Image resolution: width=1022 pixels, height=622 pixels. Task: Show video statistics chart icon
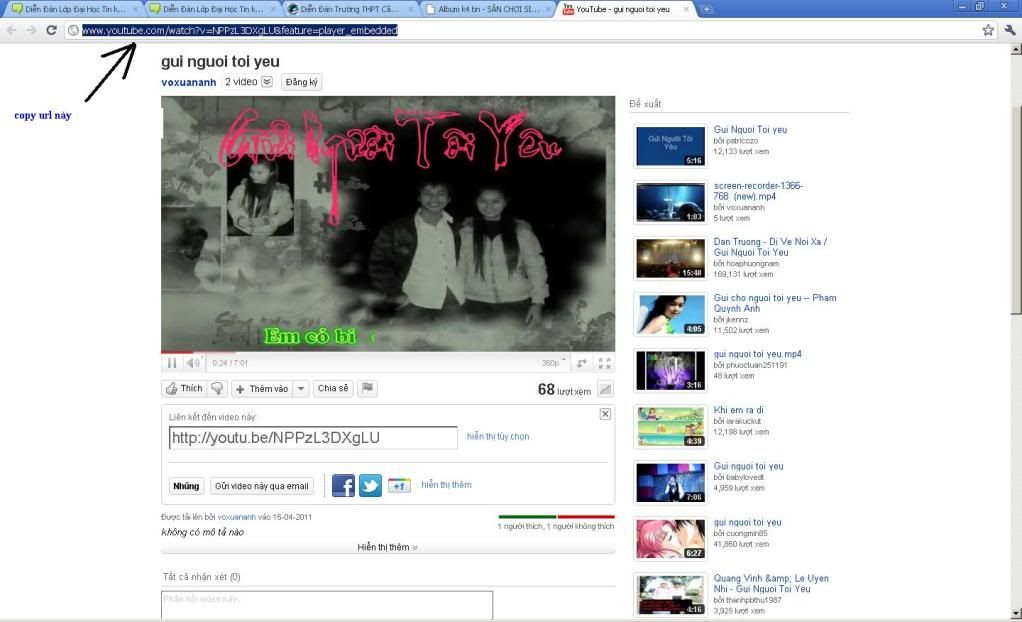(605, 389)
